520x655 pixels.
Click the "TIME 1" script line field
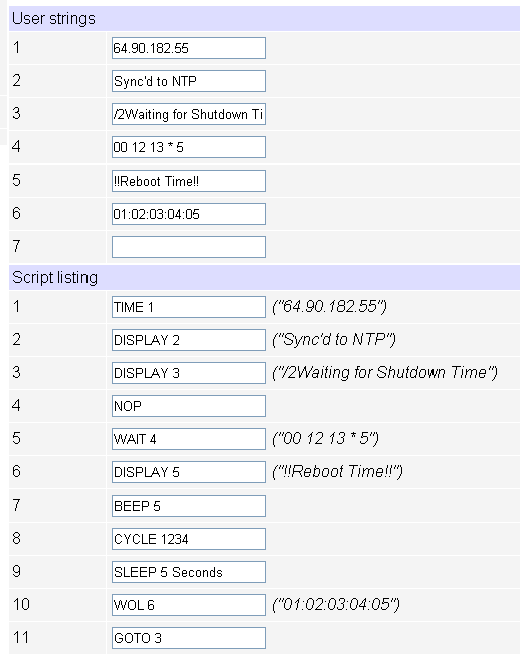click(x=189, y=307)
